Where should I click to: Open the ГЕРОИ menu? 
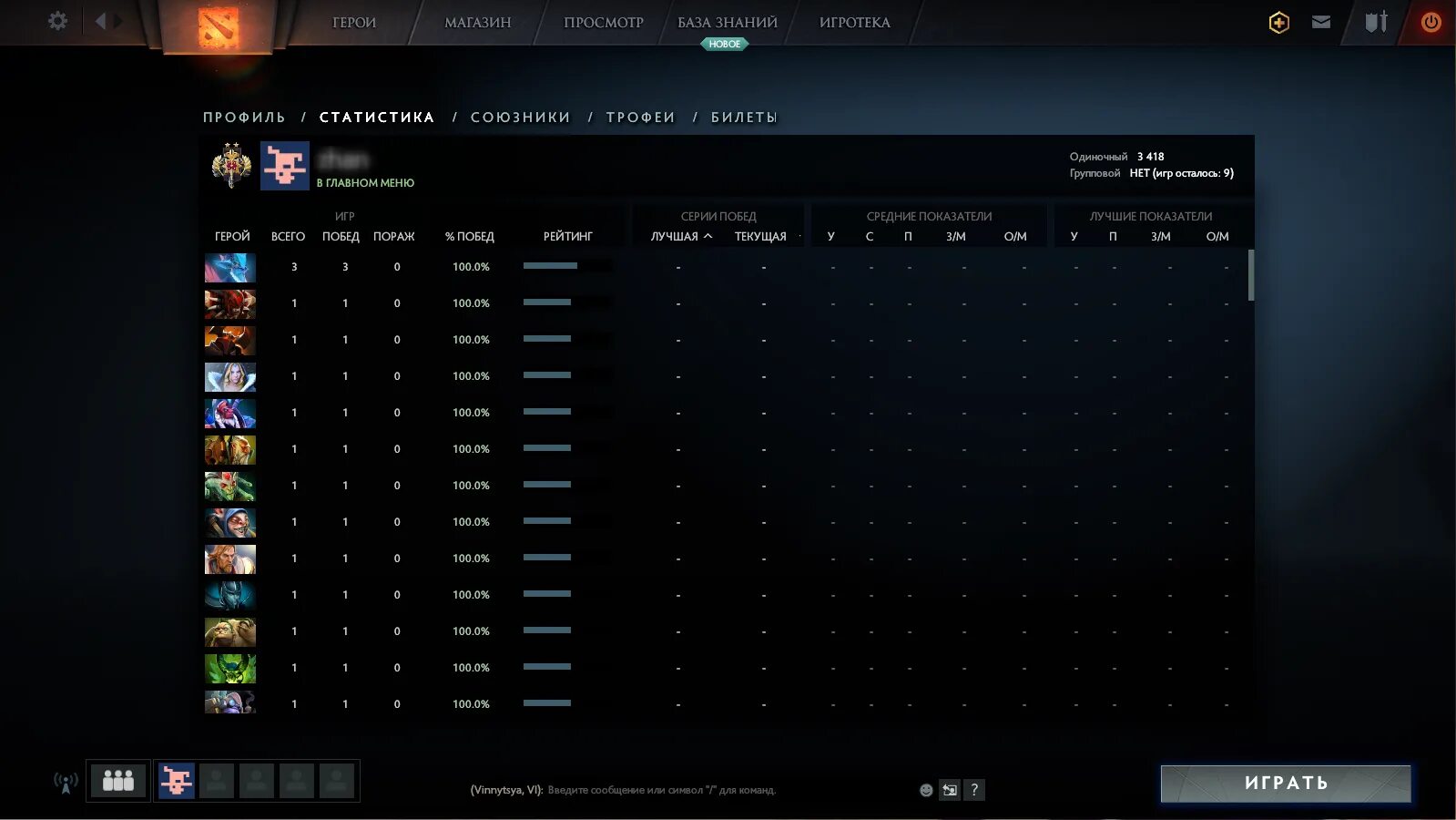354,23
